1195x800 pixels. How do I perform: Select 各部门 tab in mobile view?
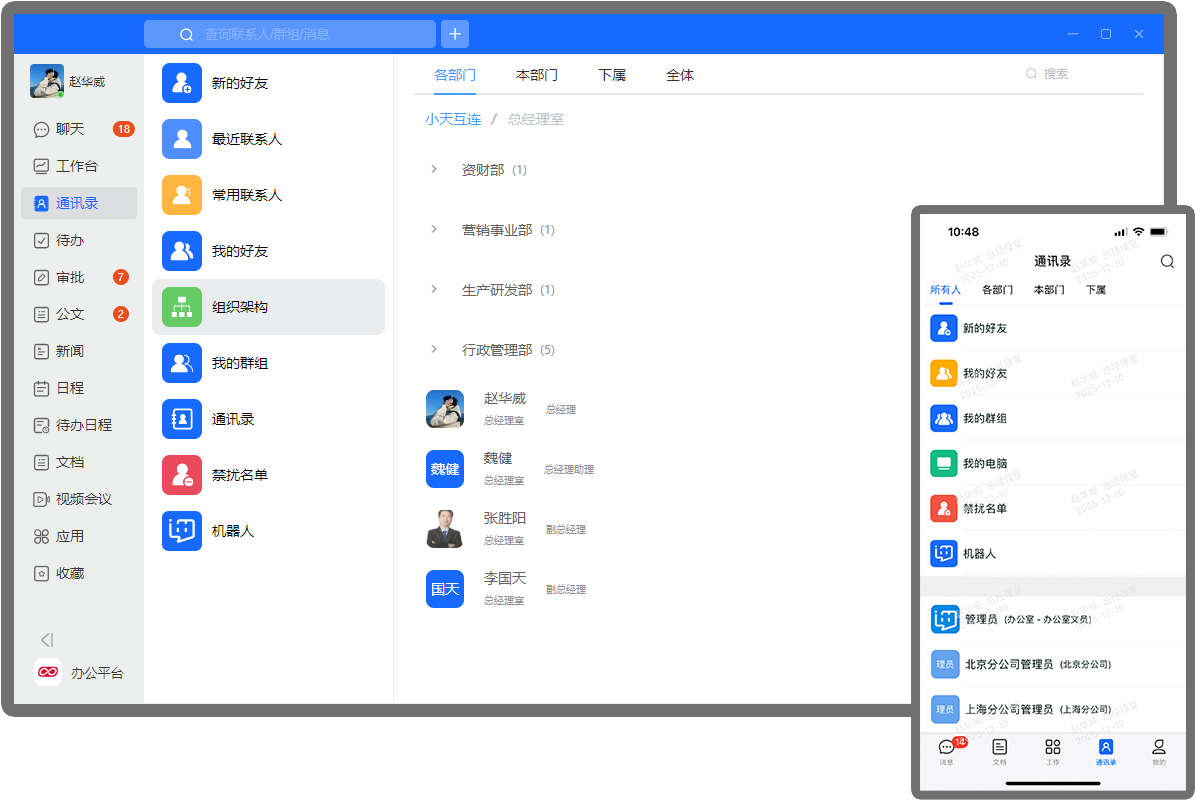coord(998,290)
